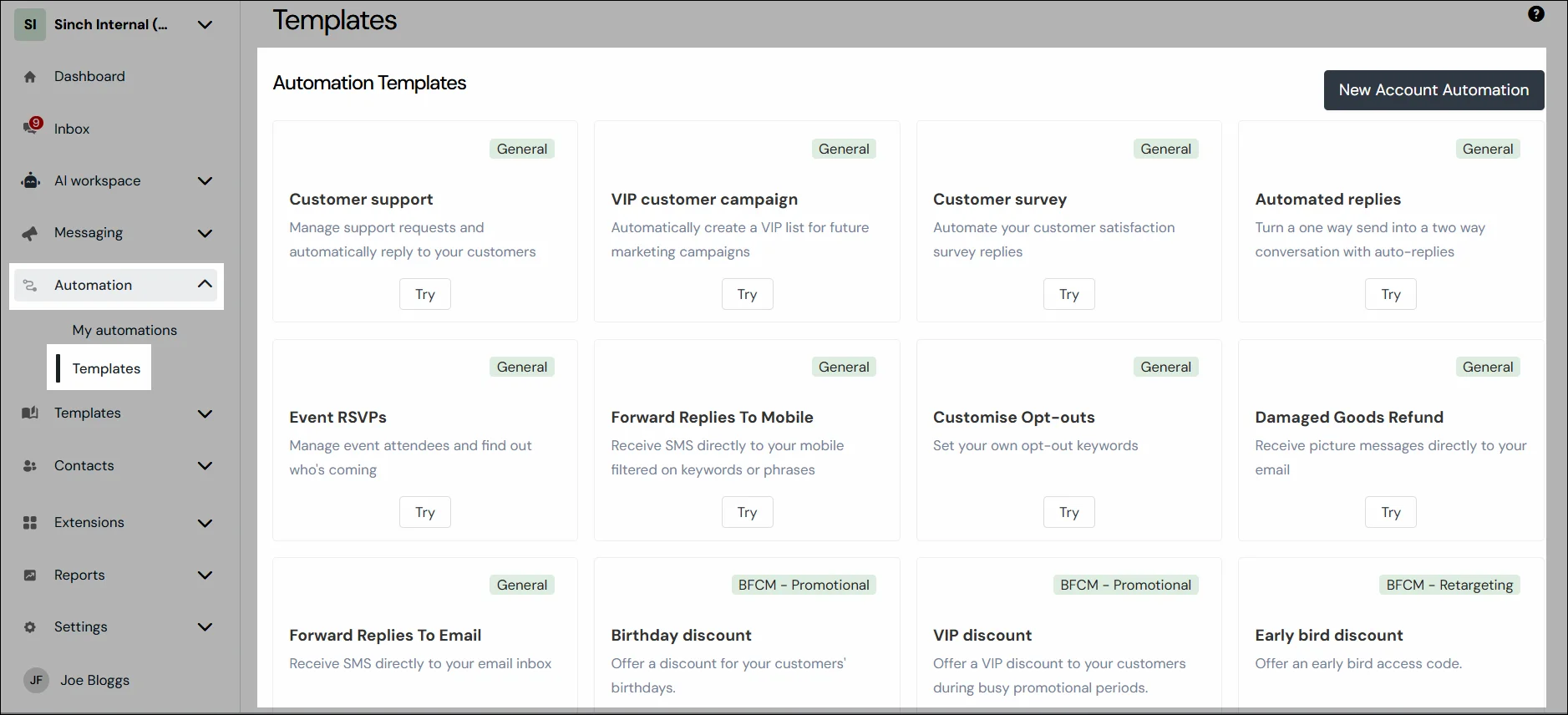Open the Messaging menu label
1568x715 pixels.
tap(89, 233)
